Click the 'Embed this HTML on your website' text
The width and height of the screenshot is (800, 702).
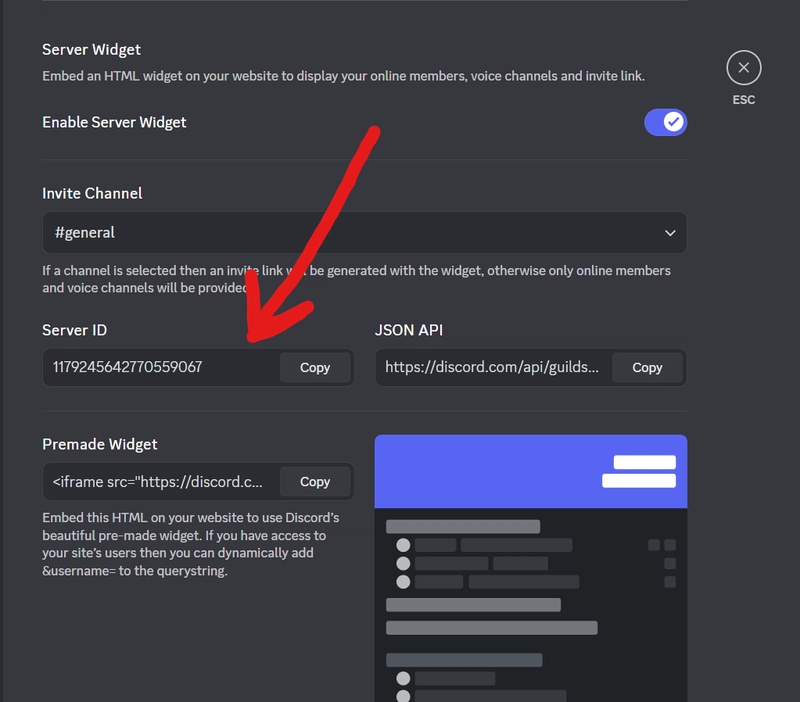click(191, 544)
